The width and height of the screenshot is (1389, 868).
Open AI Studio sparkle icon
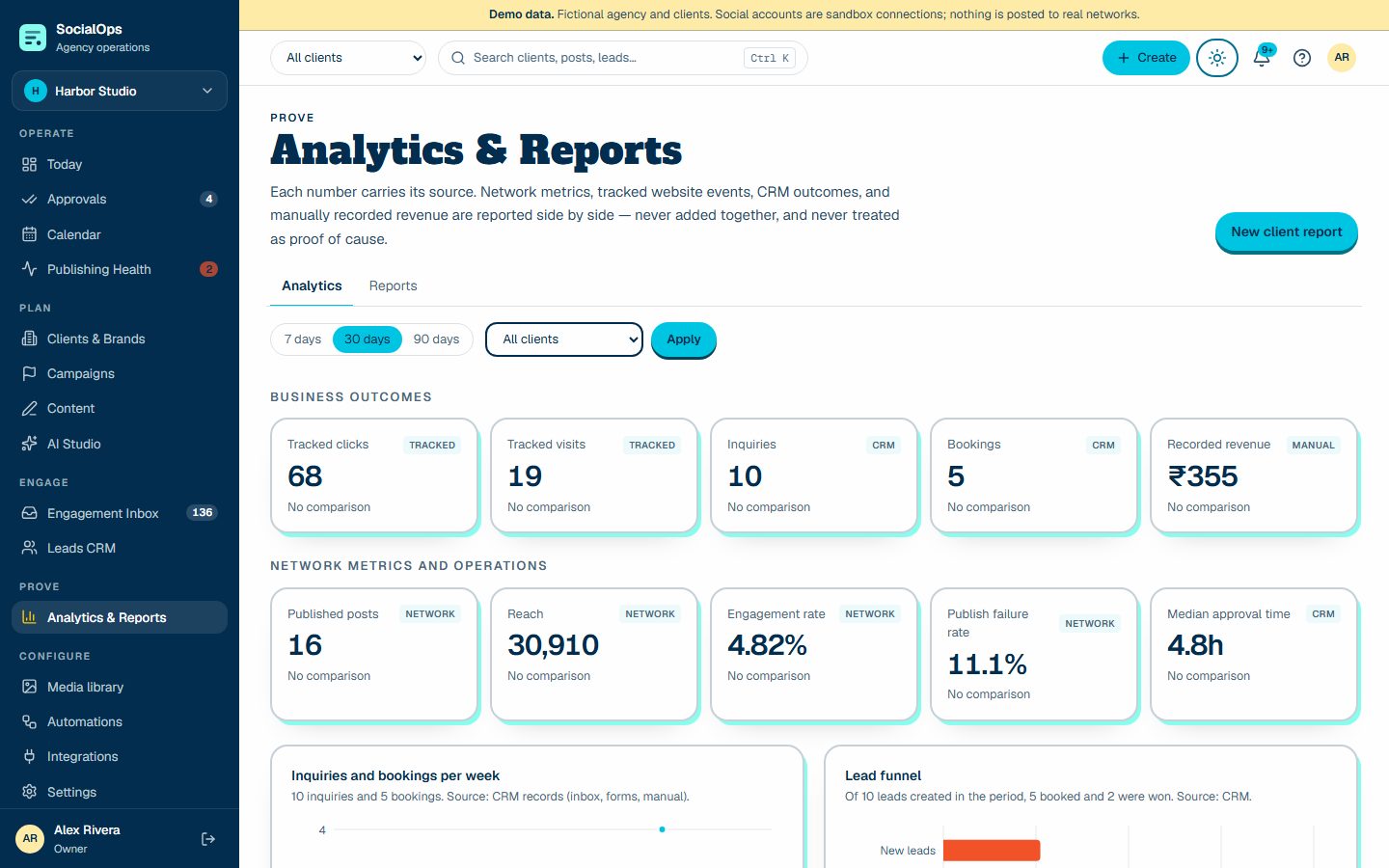30,444
